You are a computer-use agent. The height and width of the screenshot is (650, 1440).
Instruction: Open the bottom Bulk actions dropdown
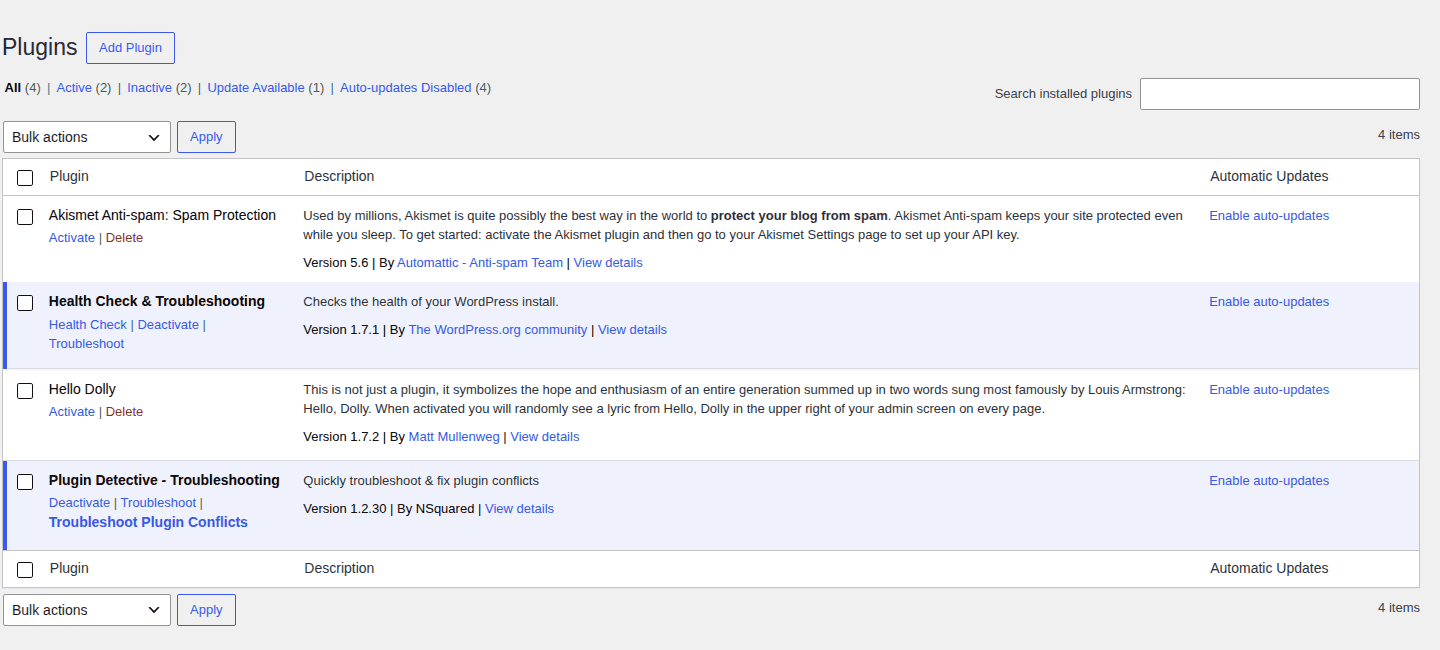coord(87,610)
